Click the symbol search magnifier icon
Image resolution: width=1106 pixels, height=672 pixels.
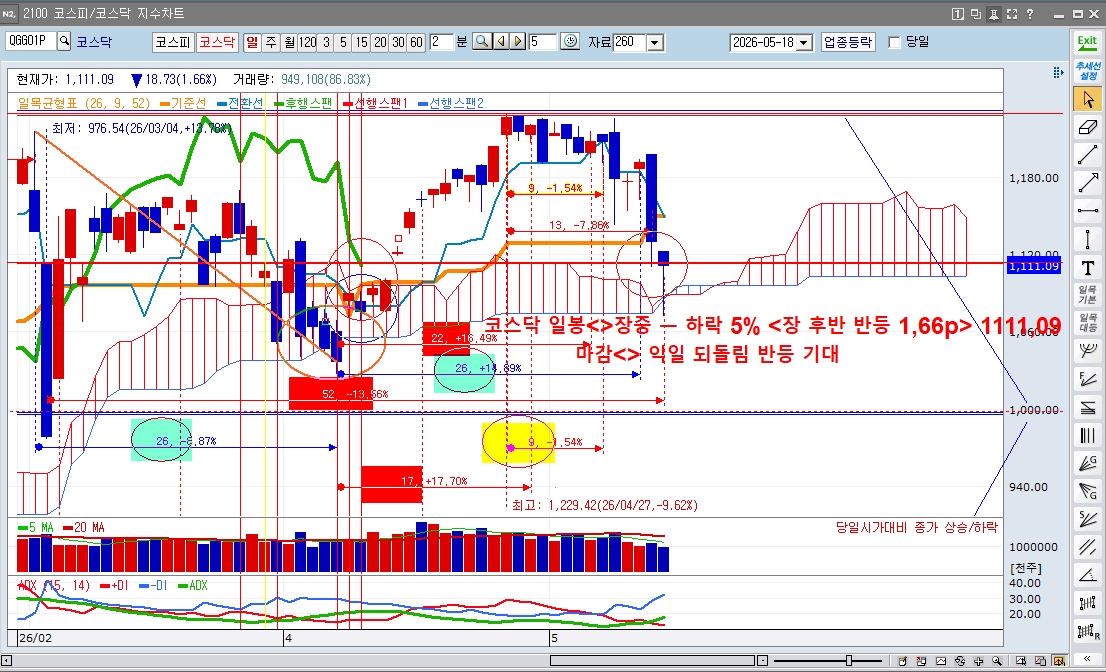pos(64,41)
